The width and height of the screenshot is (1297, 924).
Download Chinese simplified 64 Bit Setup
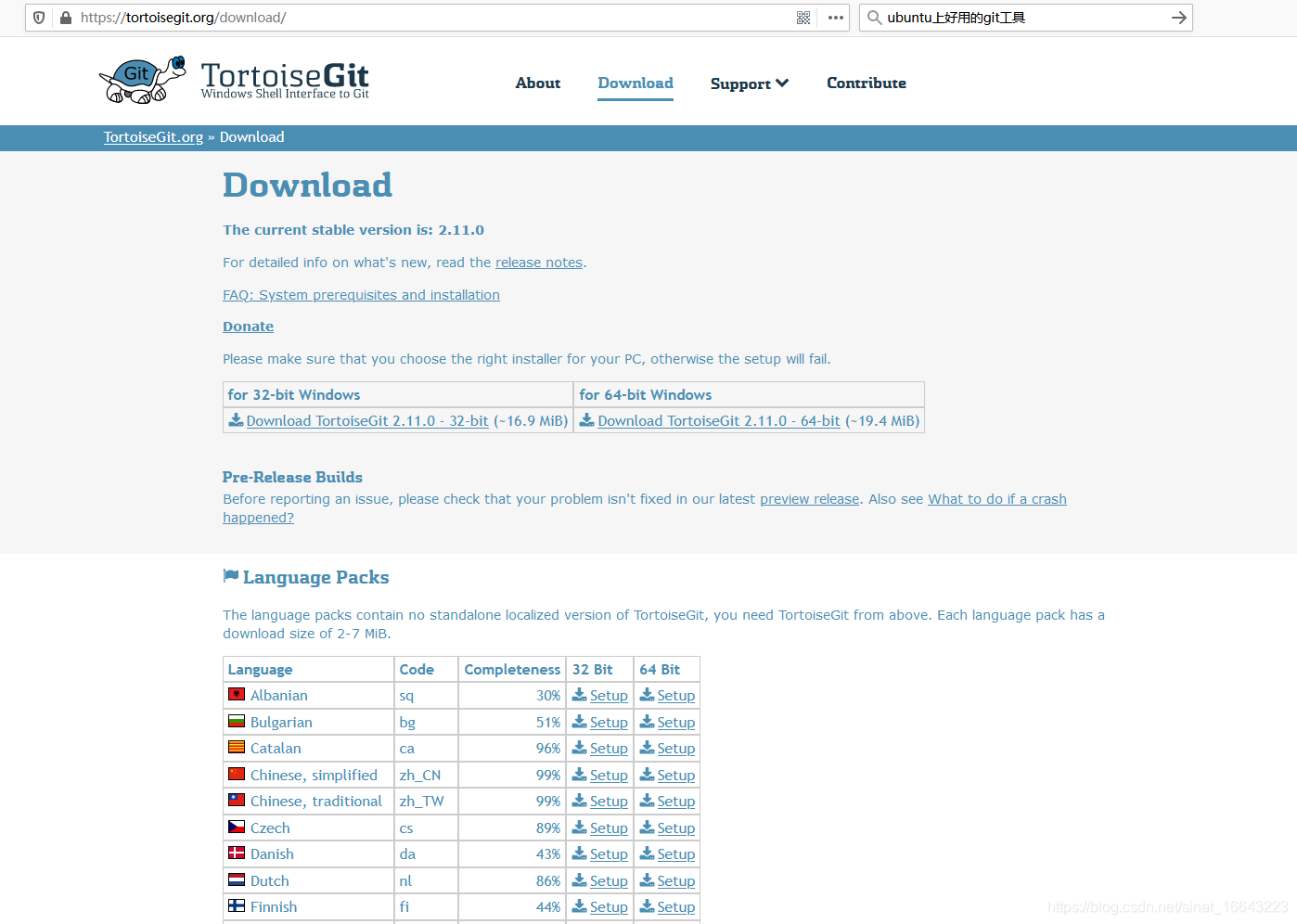(x=676, y=776)
